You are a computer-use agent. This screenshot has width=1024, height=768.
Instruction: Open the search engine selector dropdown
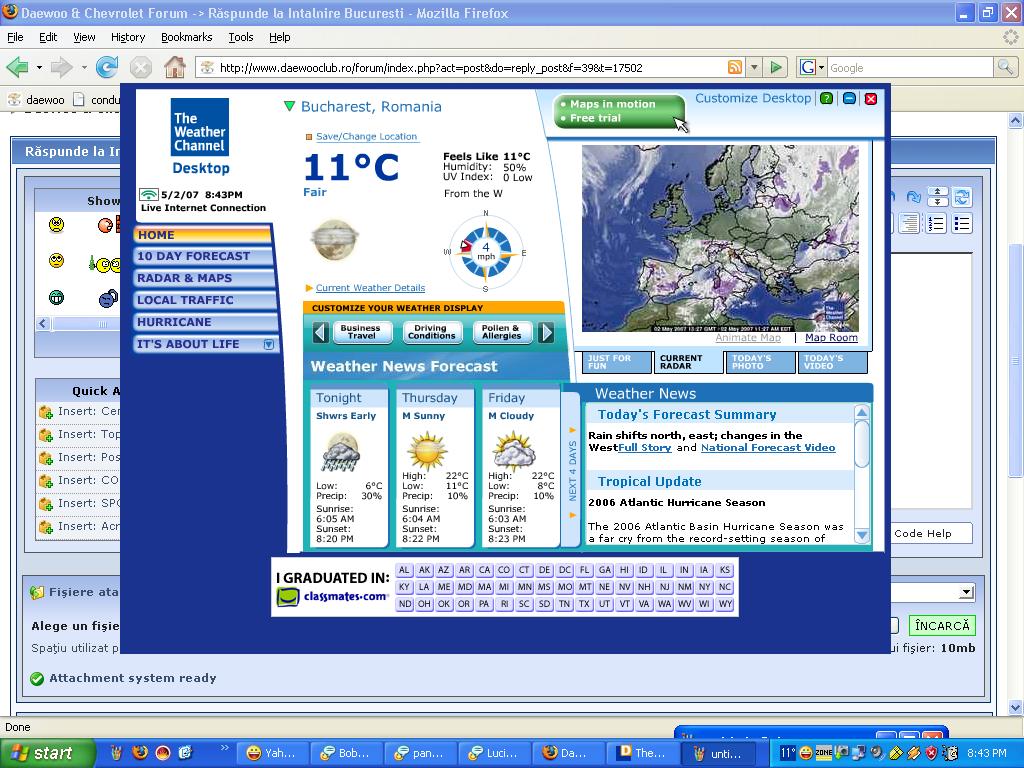point(812,68)
